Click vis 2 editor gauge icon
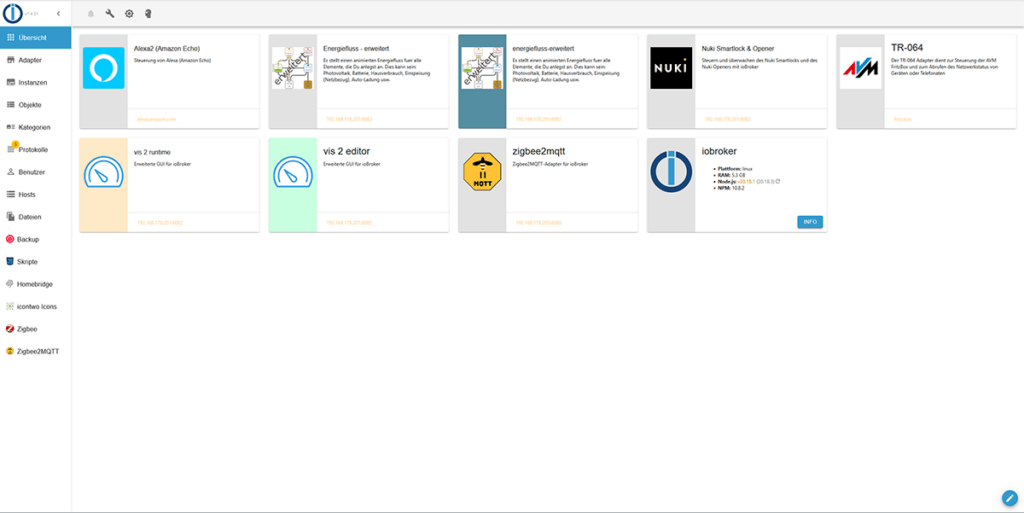The height and width of the screenshot is (513, 1024). point(293,172)
